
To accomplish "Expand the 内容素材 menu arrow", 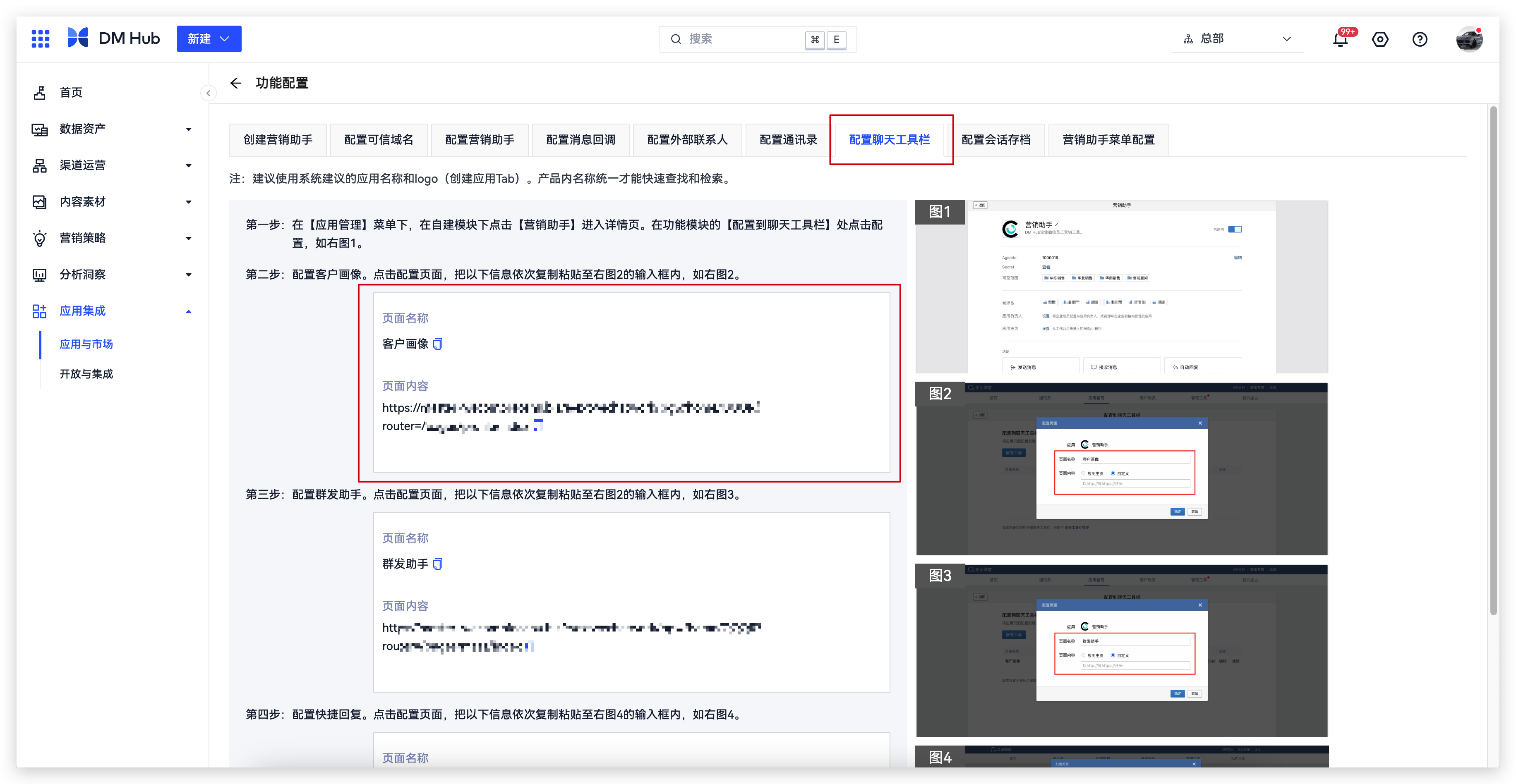I will pyautogui.click(x=188, y=202).
